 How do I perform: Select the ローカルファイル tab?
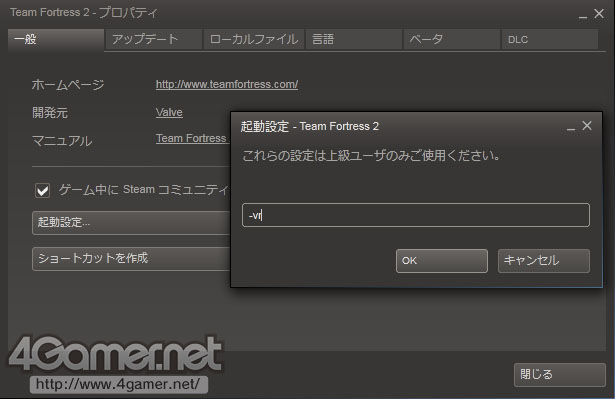254,39
